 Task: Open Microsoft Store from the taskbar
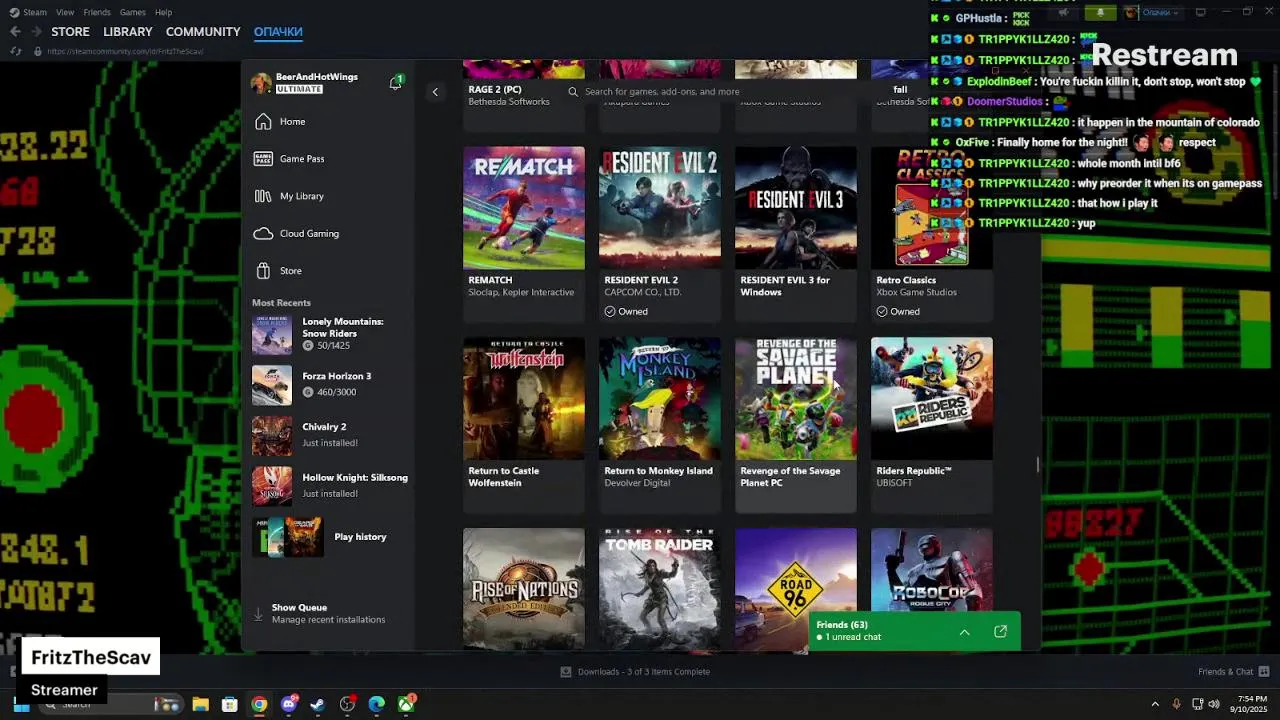tap(229, 704)
